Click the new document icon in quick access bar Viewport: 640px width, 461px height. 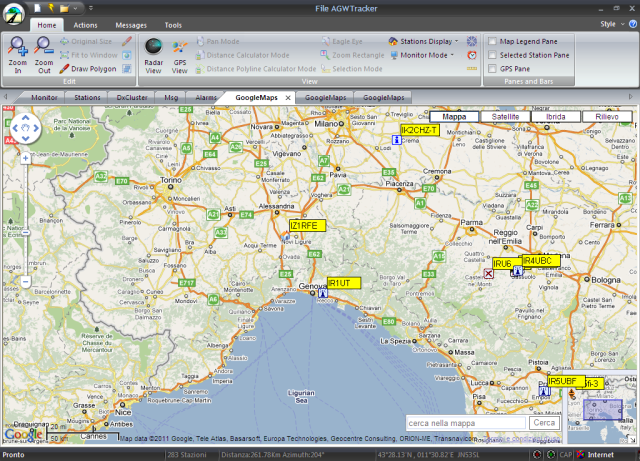point(38,8)
